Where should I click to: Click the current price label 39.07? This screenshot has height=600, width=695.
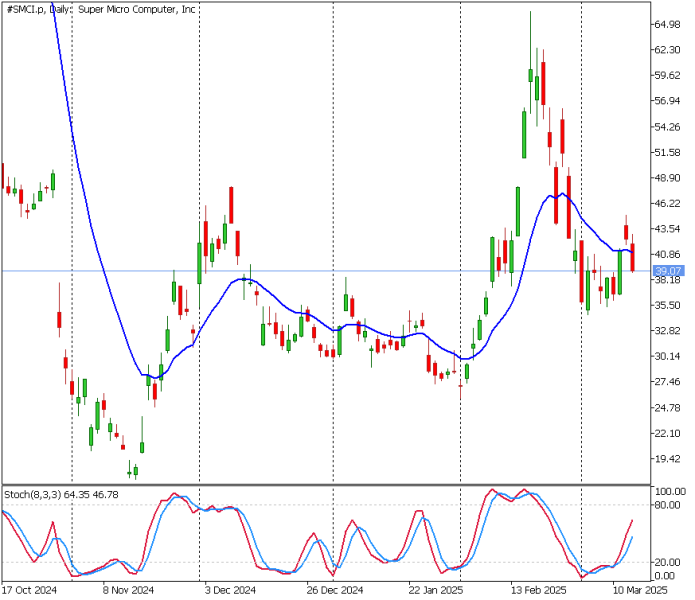pos(668,271)
